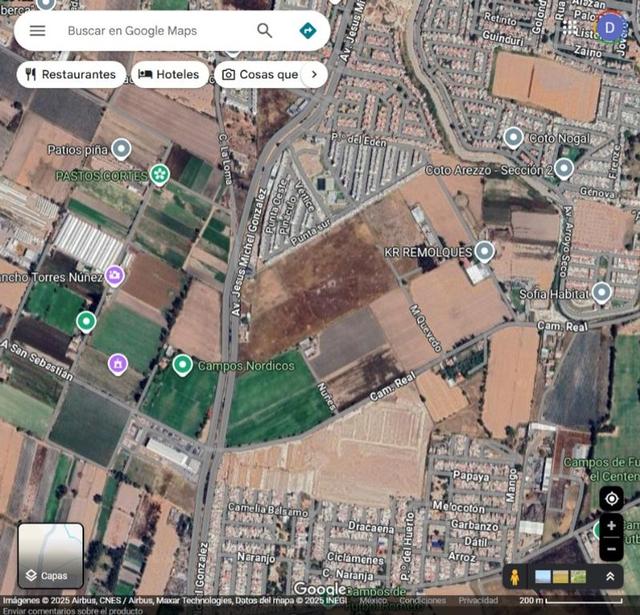Click the search magnifier icon
The width and height of the screenshot is (640, 615).
[x=264, y=31]
